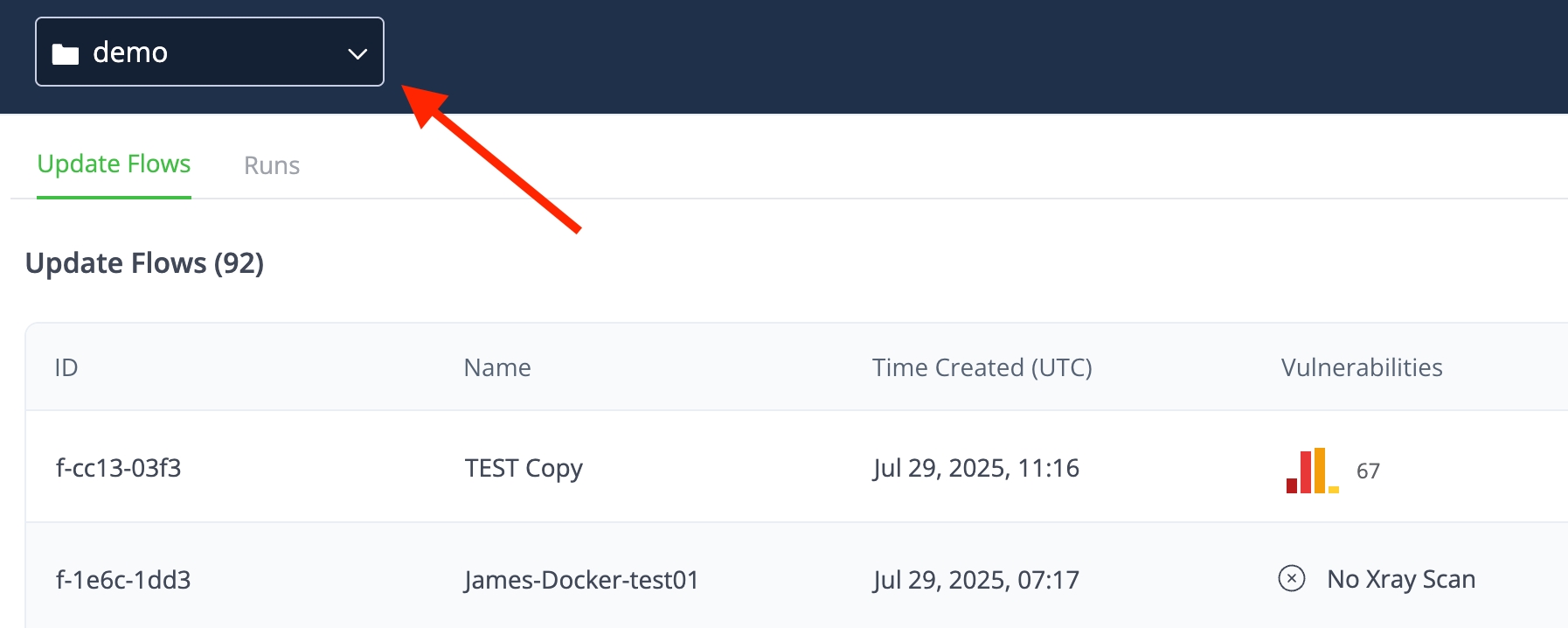Open flow ID f-1e6c-1dd3
Image resolution: width=1568 pixels, height=628 pixels.
click(x=123, y=580)
